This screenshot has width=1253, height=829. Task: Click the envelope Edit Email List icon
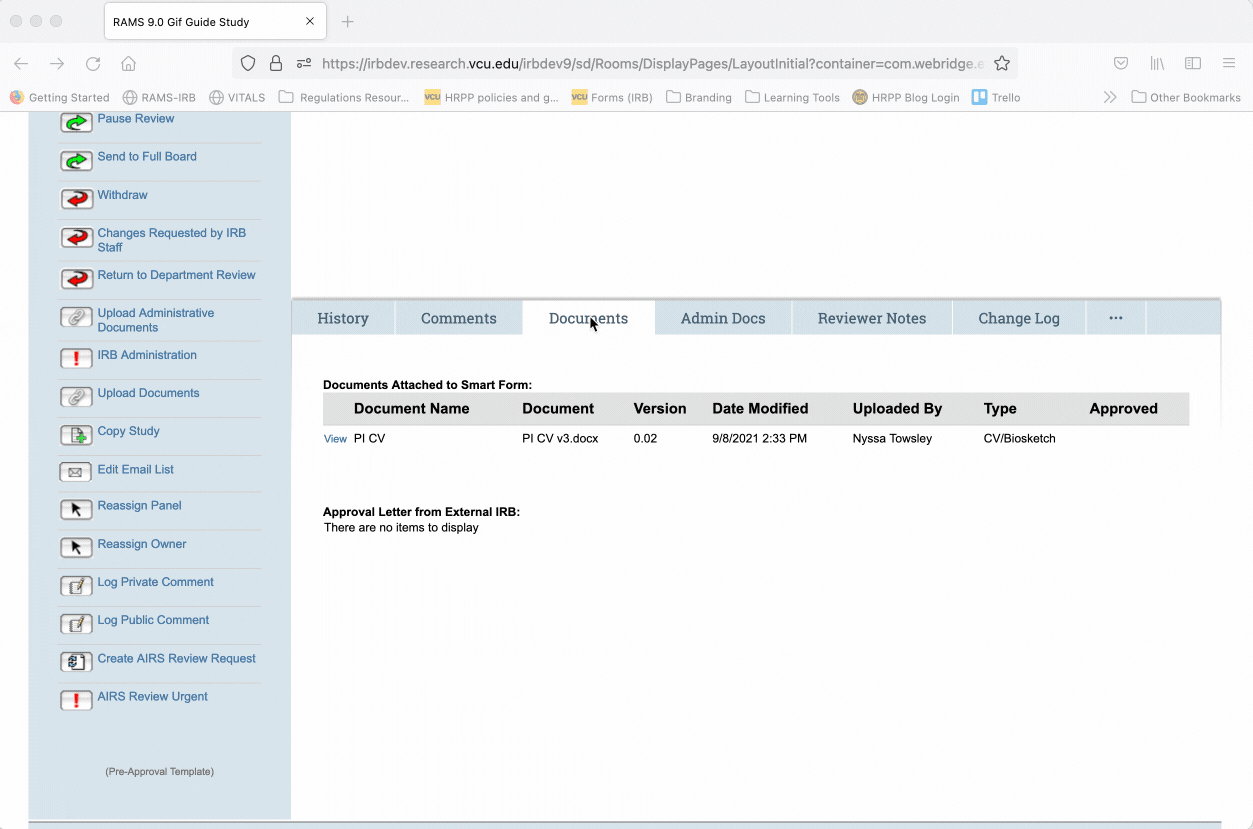coord(76,472)
